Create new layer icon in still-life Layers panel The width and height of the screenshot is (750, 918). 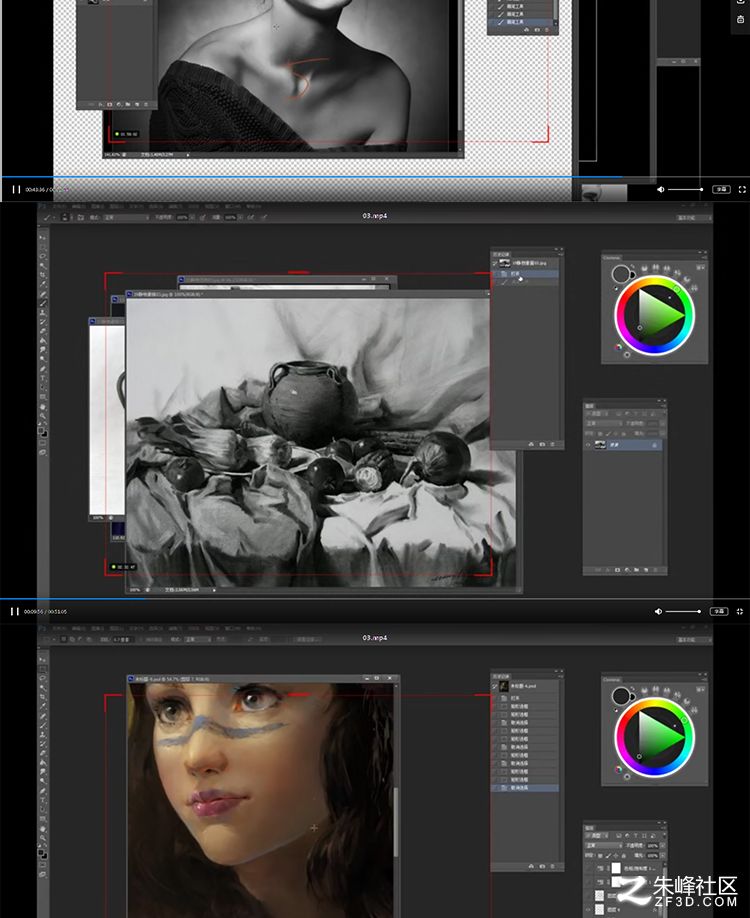click(x=646, y=570)
